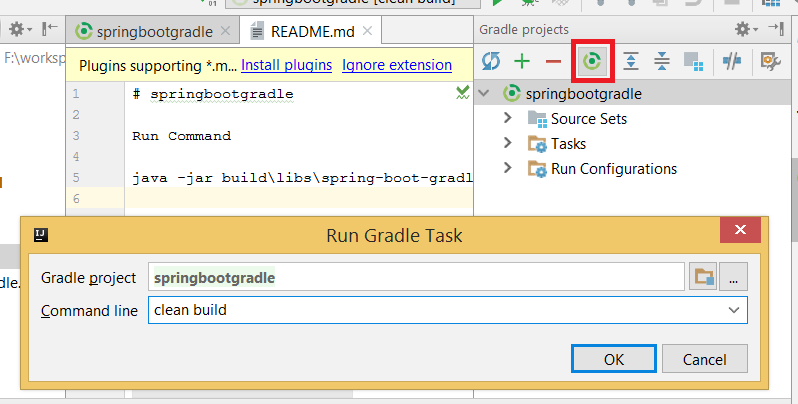
Task: Open project panel gear settings
Action: 20,30
